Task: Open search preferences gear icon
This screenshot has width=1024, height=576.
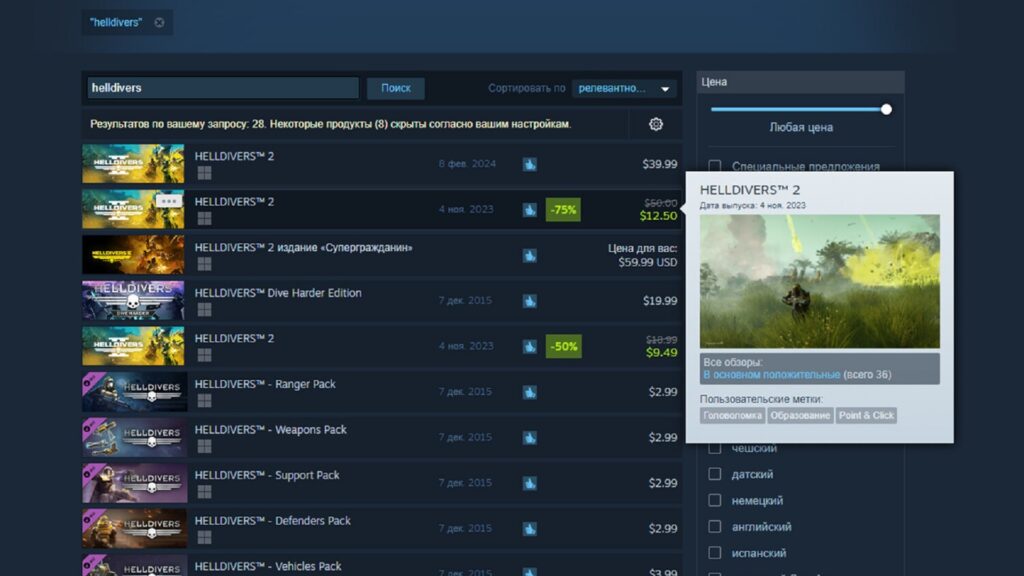Action: tap(656, 124)
